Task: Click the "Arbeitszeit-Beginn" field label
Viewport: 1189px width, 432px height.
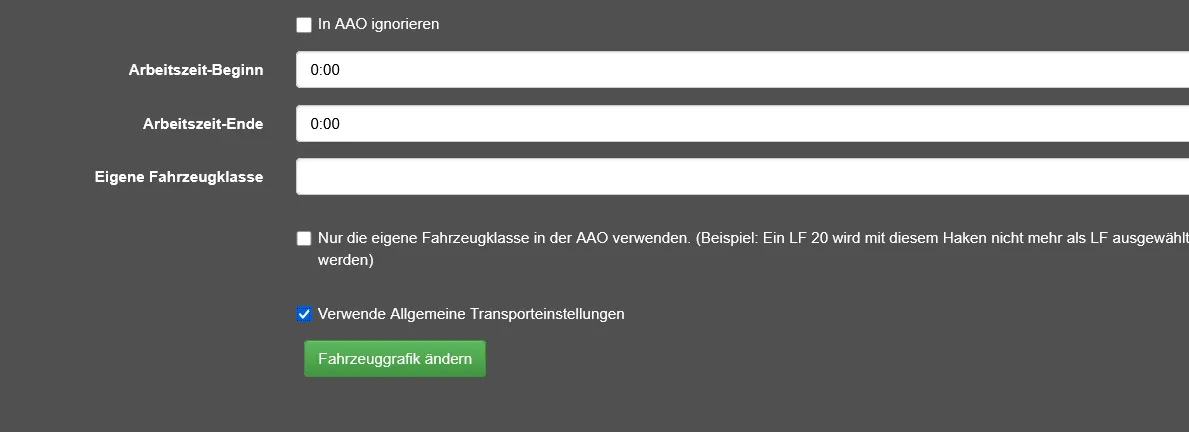Action: coord(196,70)
